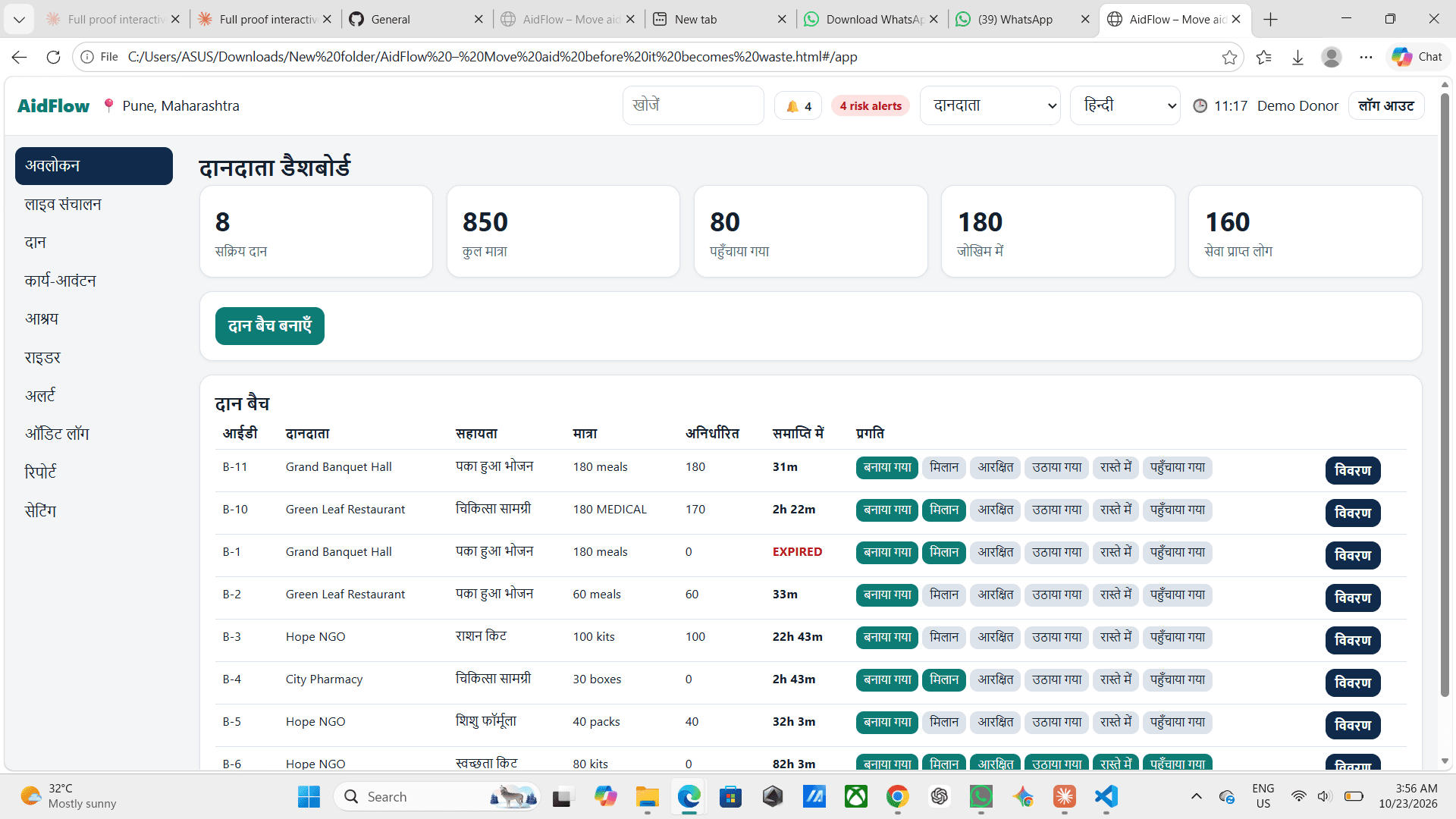Open Visual Studio Code from the taskbar

(x=1106, y=796)
